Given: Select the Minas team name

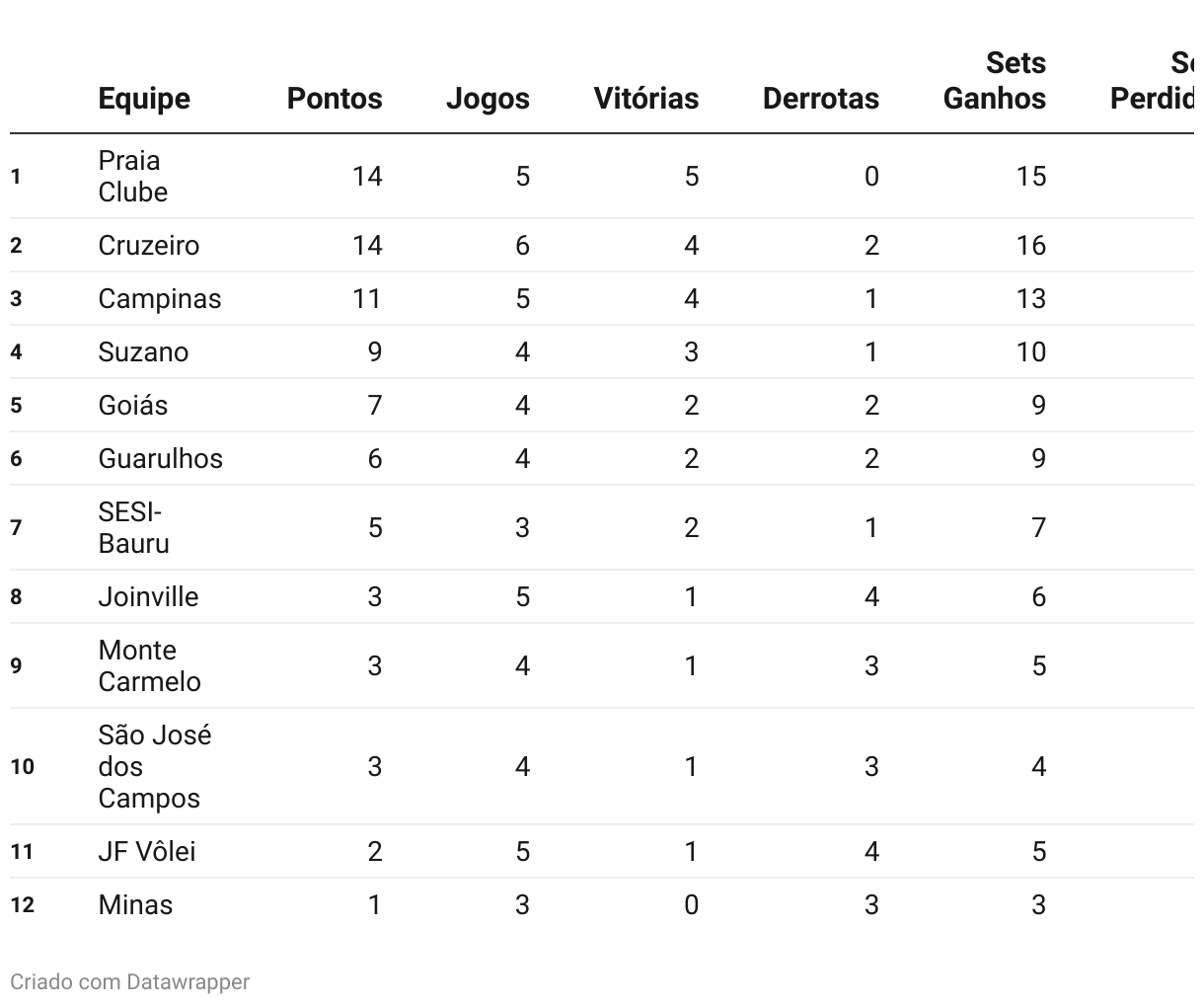Looking at the screenshot, I should (135, 904).
